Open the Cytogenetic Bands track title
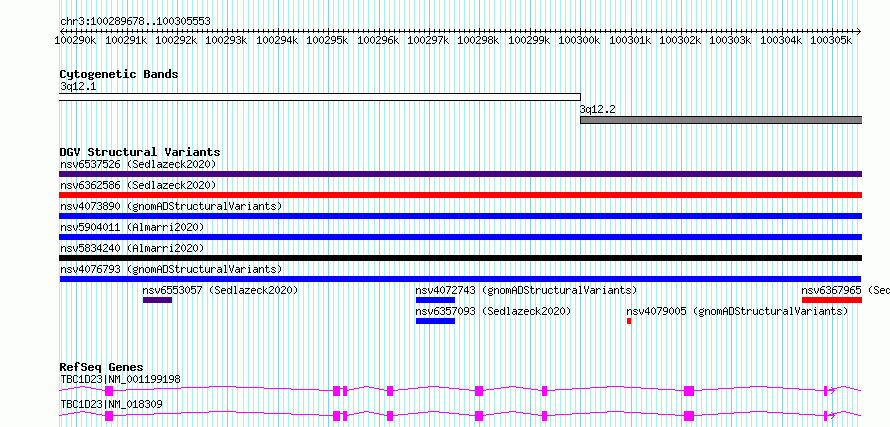 tap(119, 74)
